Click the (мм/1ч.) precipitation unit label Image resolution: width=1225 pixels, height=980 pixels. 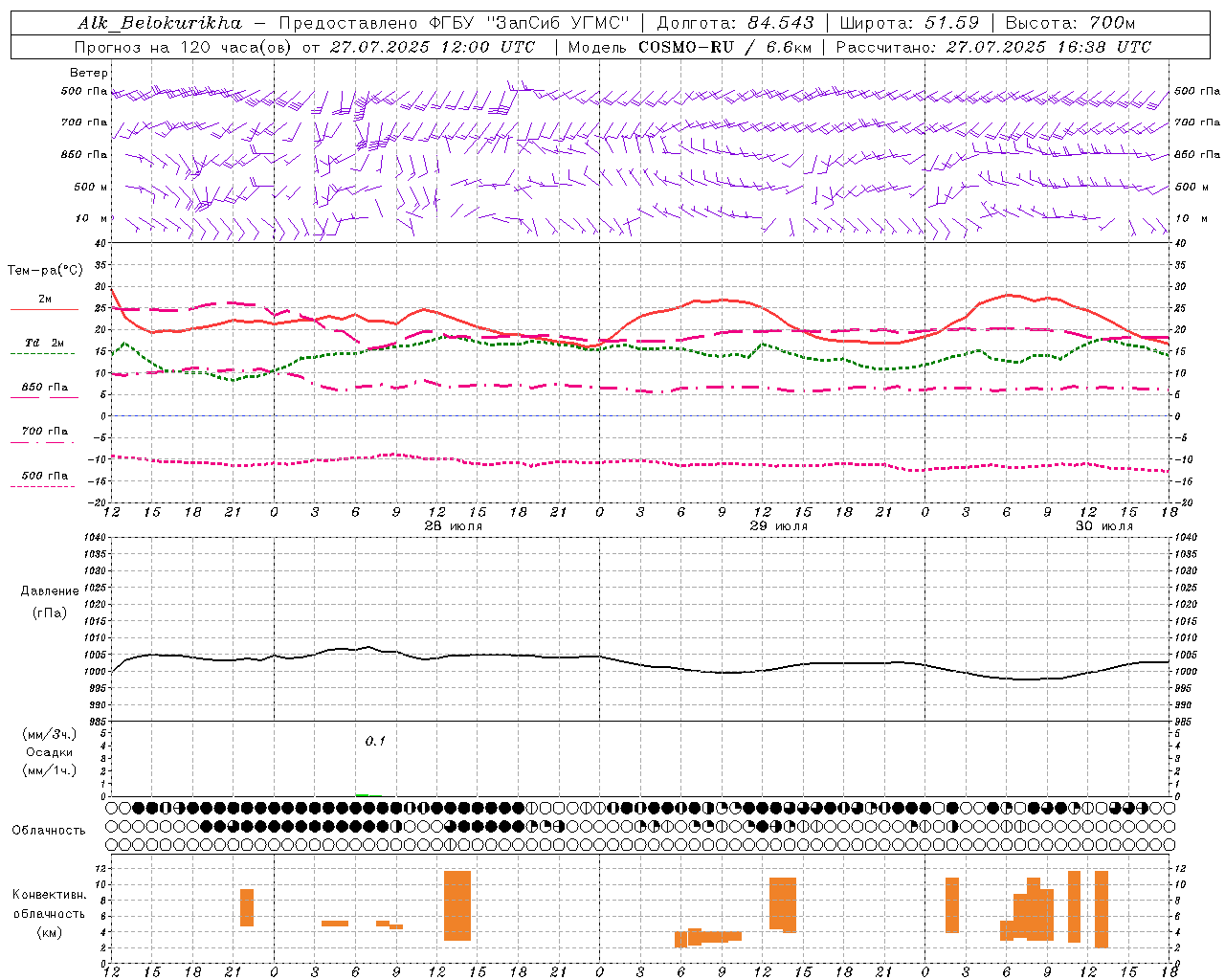point(50,770)
